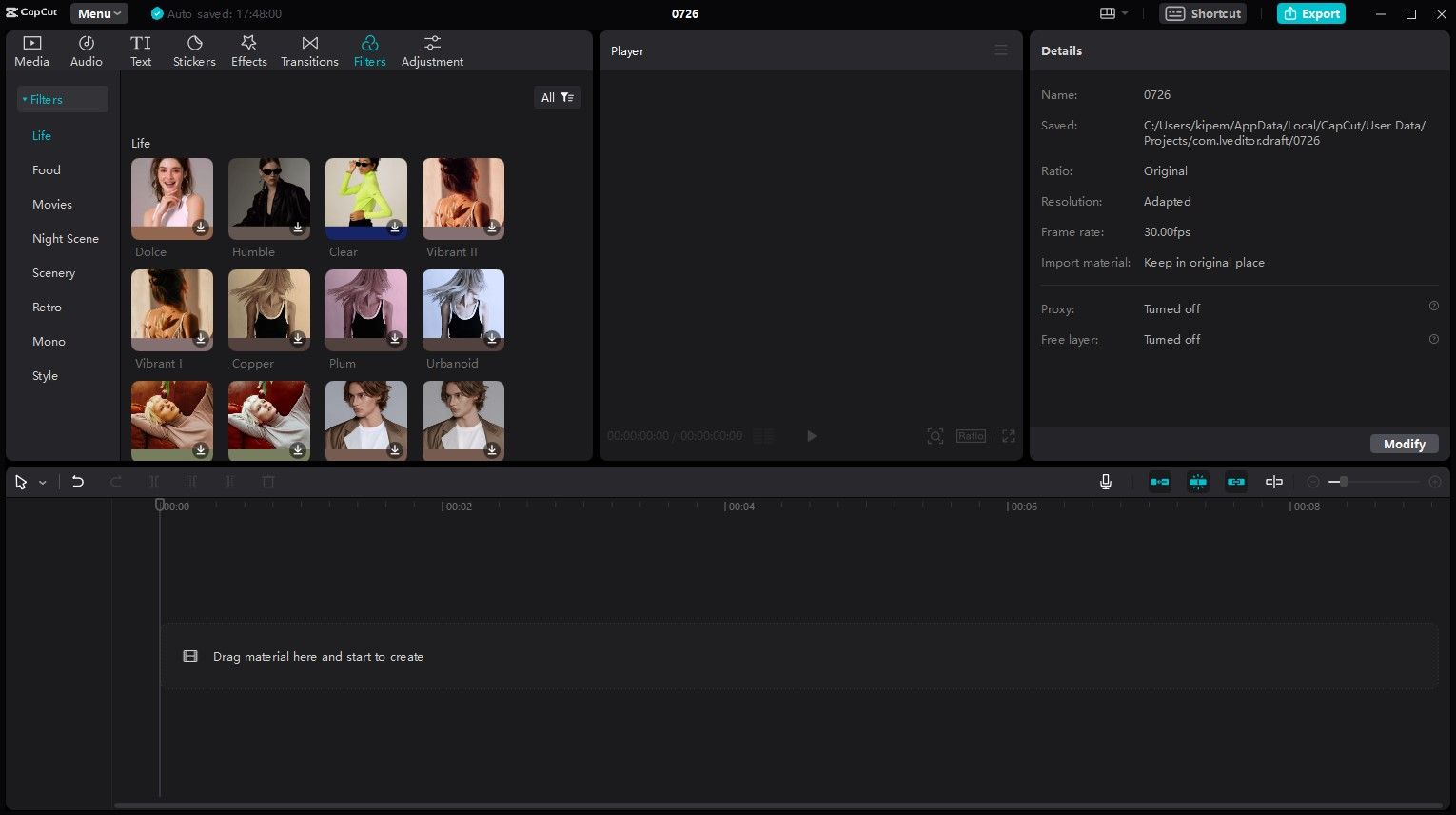Click the undo arrow in timeline toolbar
Image resolution: width=1456 pixels, height=815 pixels.
78,482
